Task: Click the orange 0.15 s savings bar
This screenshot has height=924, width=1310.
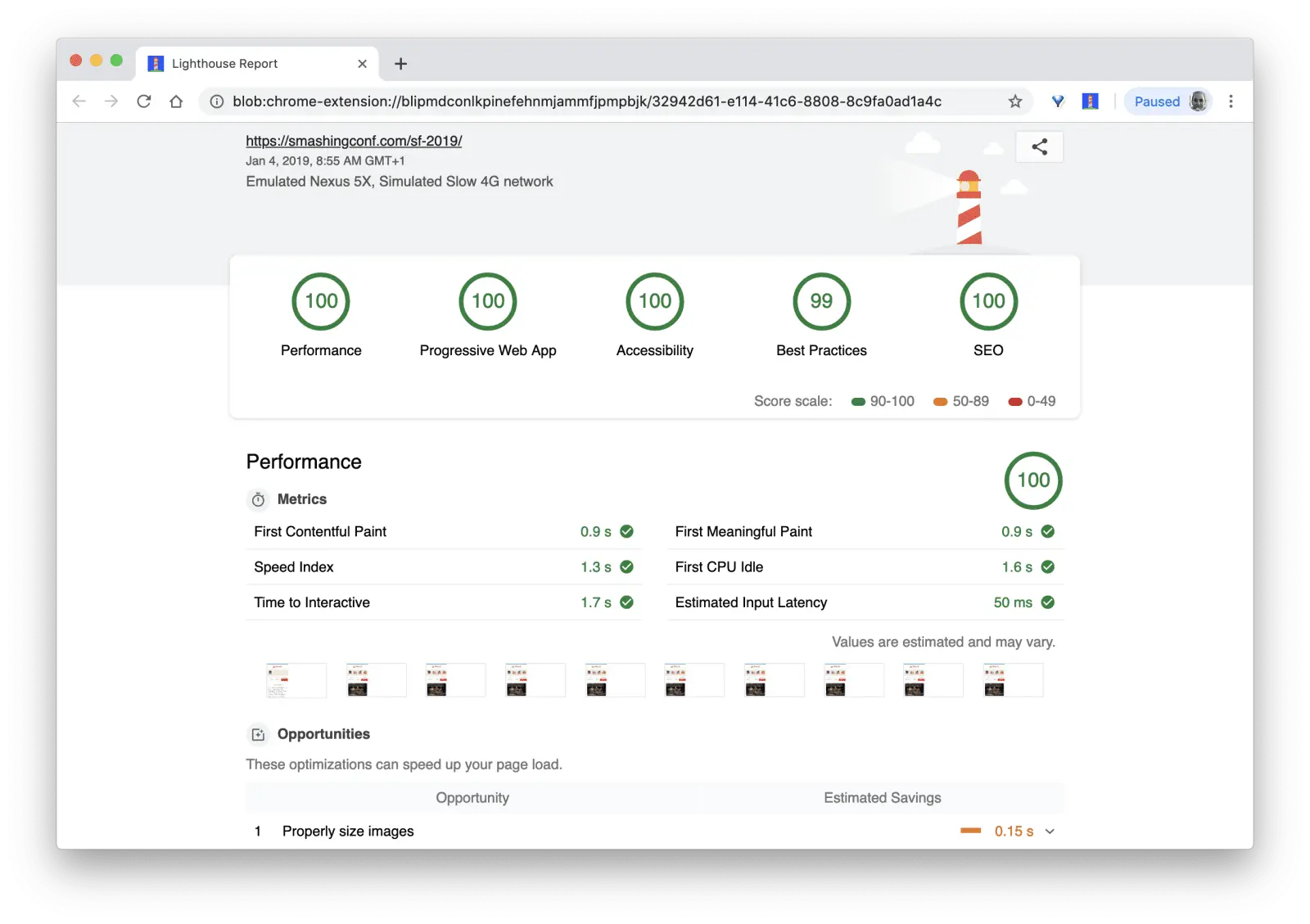Action: [970, 831]
